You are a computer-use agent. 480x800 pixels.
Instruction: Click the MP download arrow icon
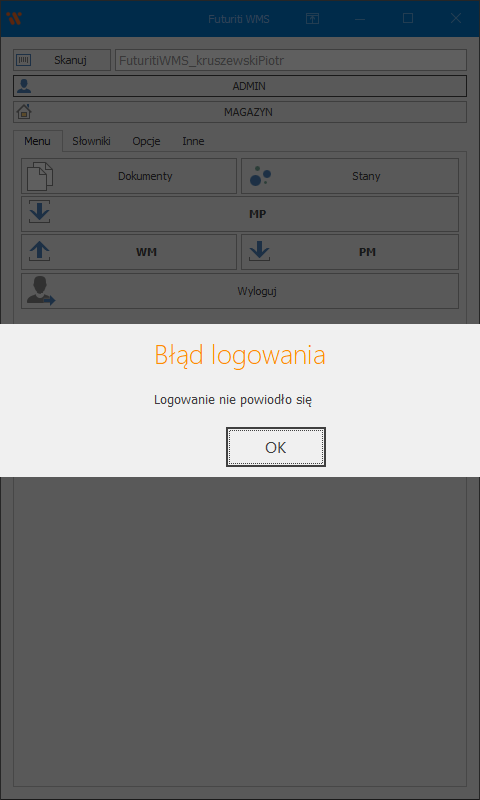coord(40,212)
